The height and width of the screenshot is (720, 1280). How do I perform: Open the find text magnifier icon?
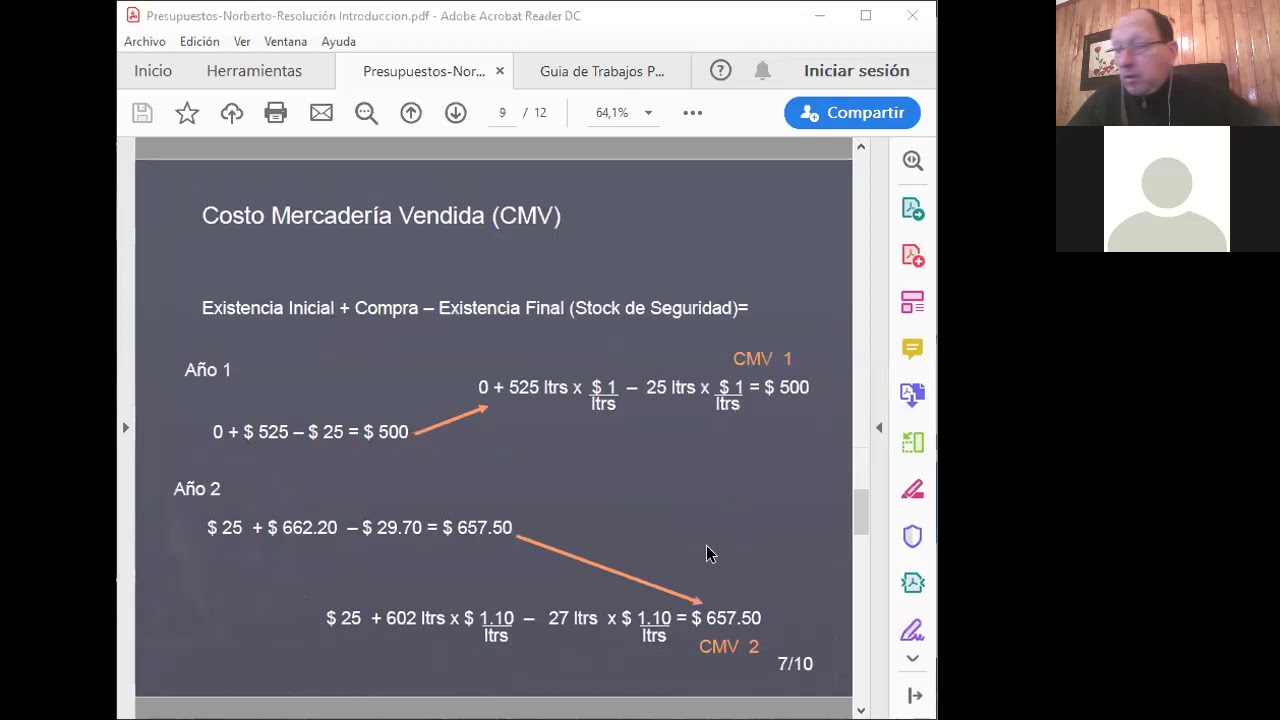366,113
